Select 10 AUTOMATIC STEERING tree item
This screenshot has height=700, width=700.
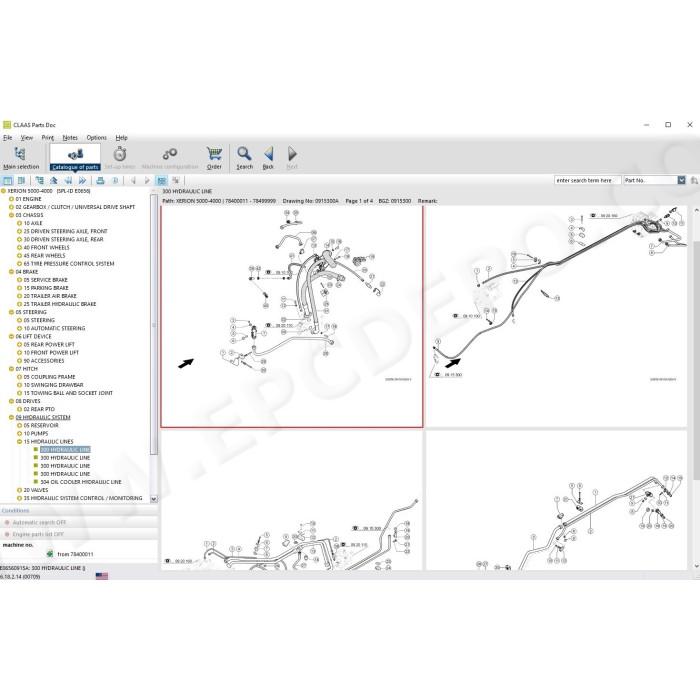click(54, 328)
